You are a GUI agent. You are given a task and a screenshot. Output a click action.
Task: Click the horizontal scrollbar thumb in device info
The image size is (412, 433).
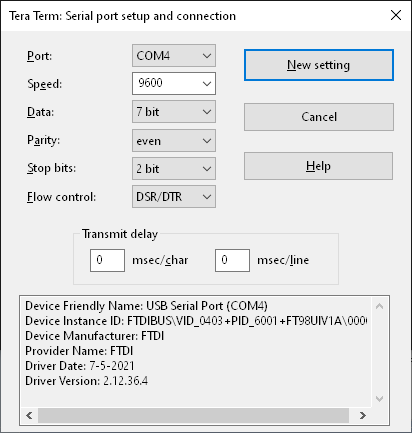(193, 415)
